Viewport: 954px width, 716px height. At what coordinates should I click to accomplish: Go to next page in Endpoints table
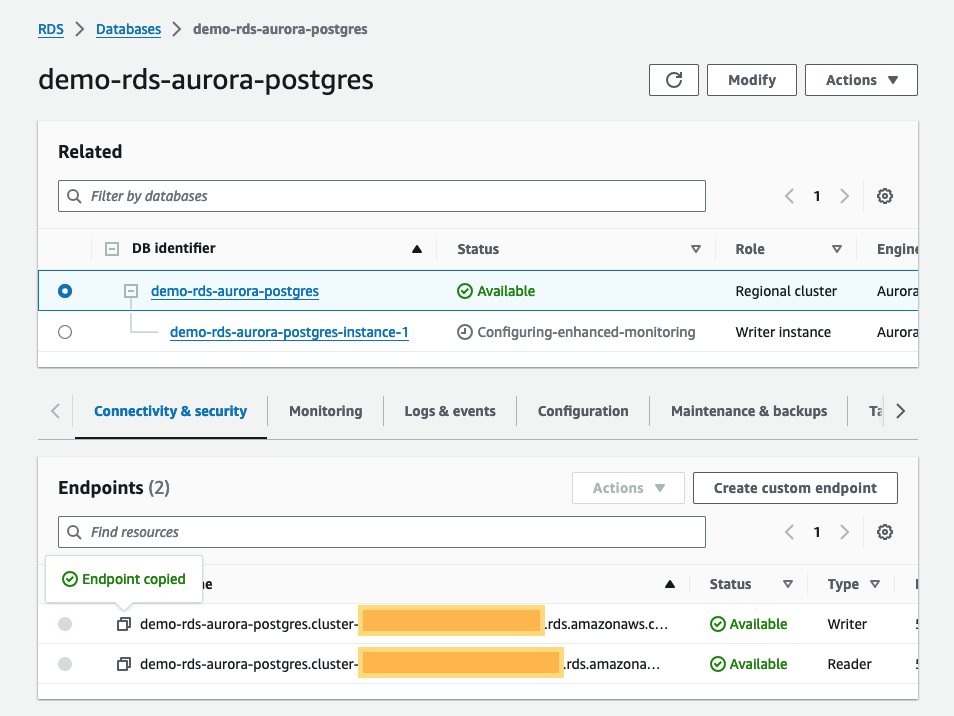point(844,532)
